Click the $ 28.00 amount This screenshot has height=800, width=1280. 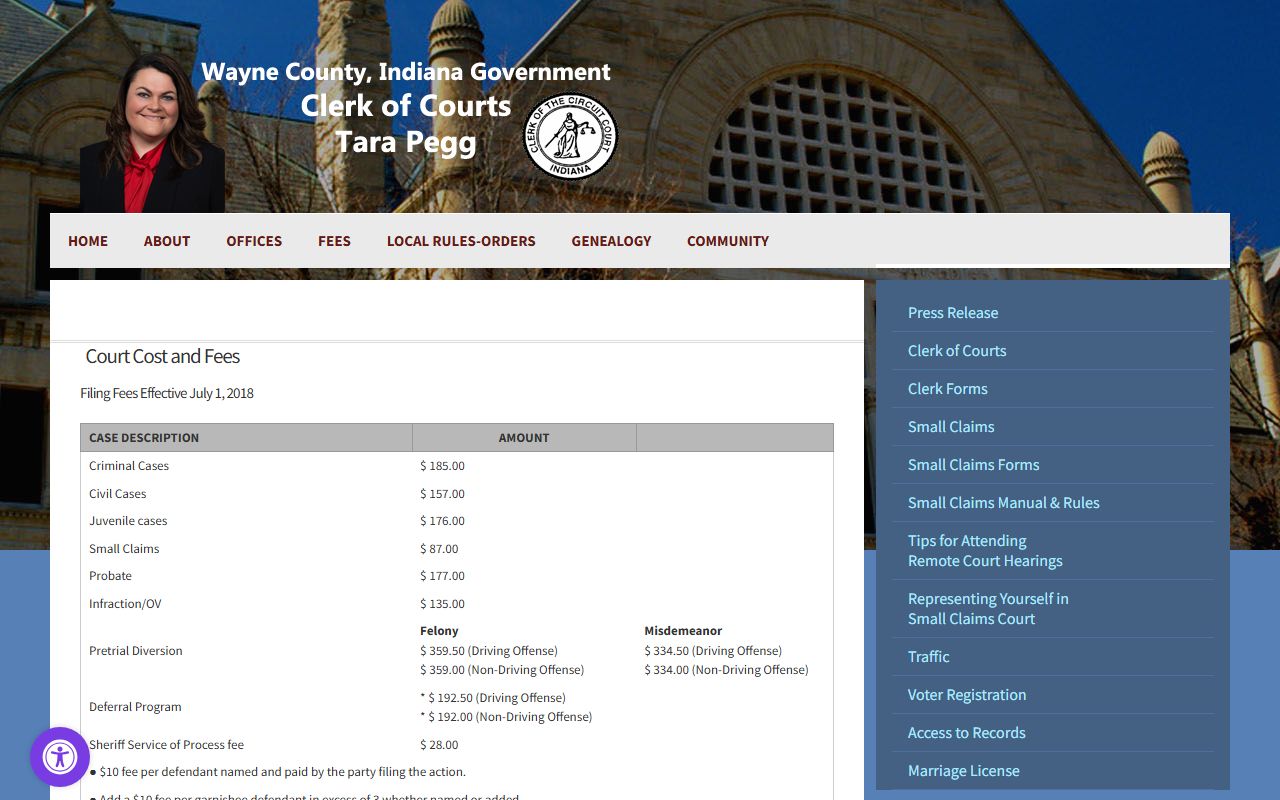(439, 745)
